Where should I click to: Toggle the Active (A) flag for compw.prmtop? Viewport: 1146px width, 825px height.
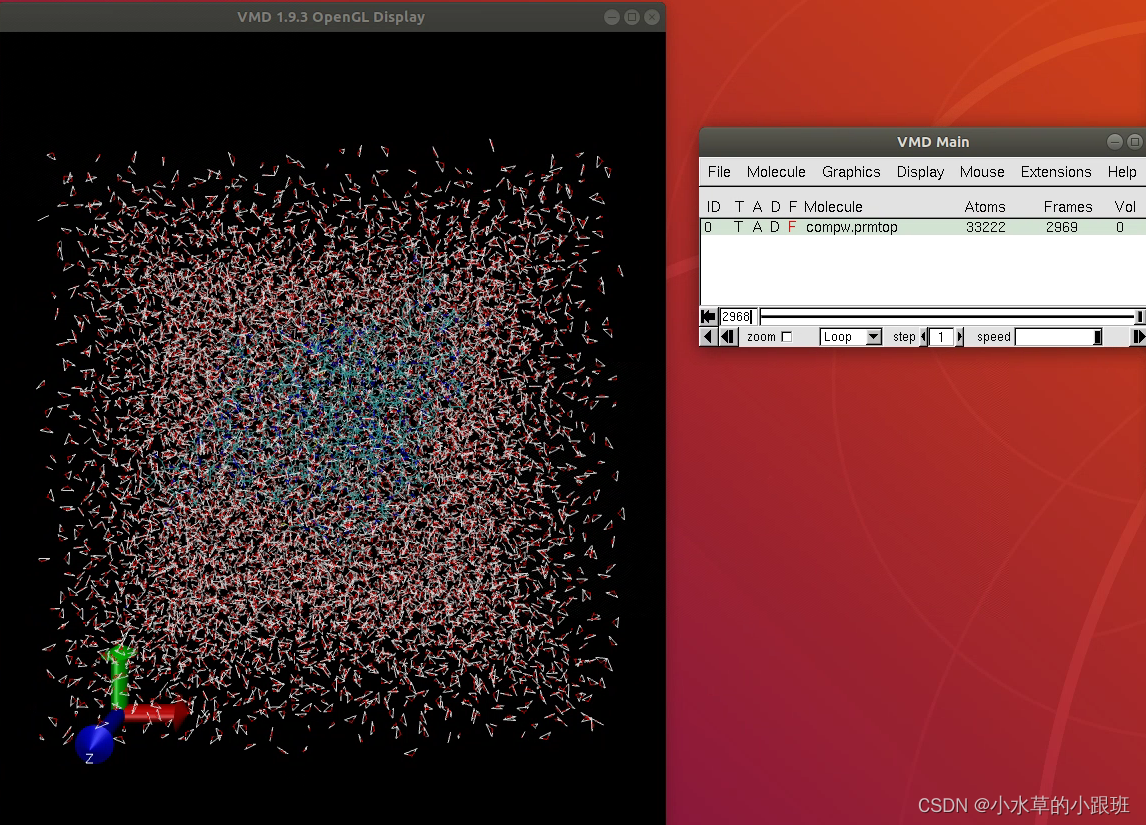click(x=757, y=227)
